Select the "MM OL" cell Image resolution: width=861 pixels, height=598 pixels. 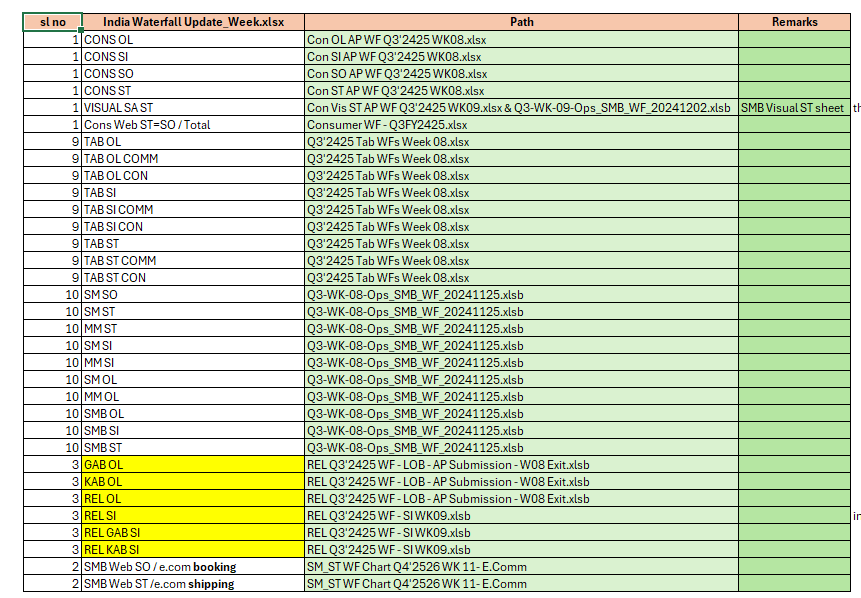click(192, 396)
